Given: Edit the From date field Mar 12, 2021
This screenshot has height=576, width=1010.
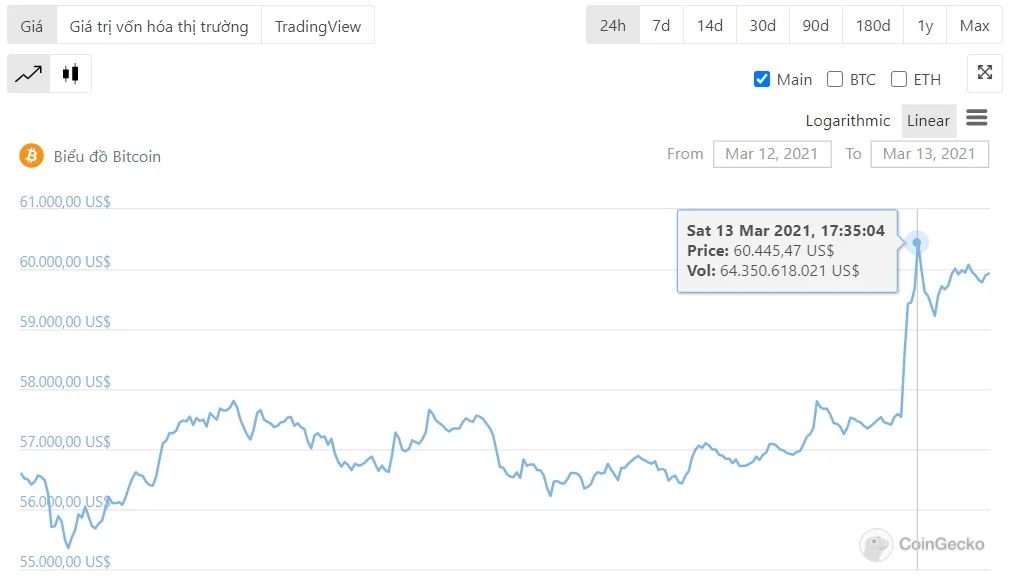Looking at the screenshot, I should tap(772, 154).
